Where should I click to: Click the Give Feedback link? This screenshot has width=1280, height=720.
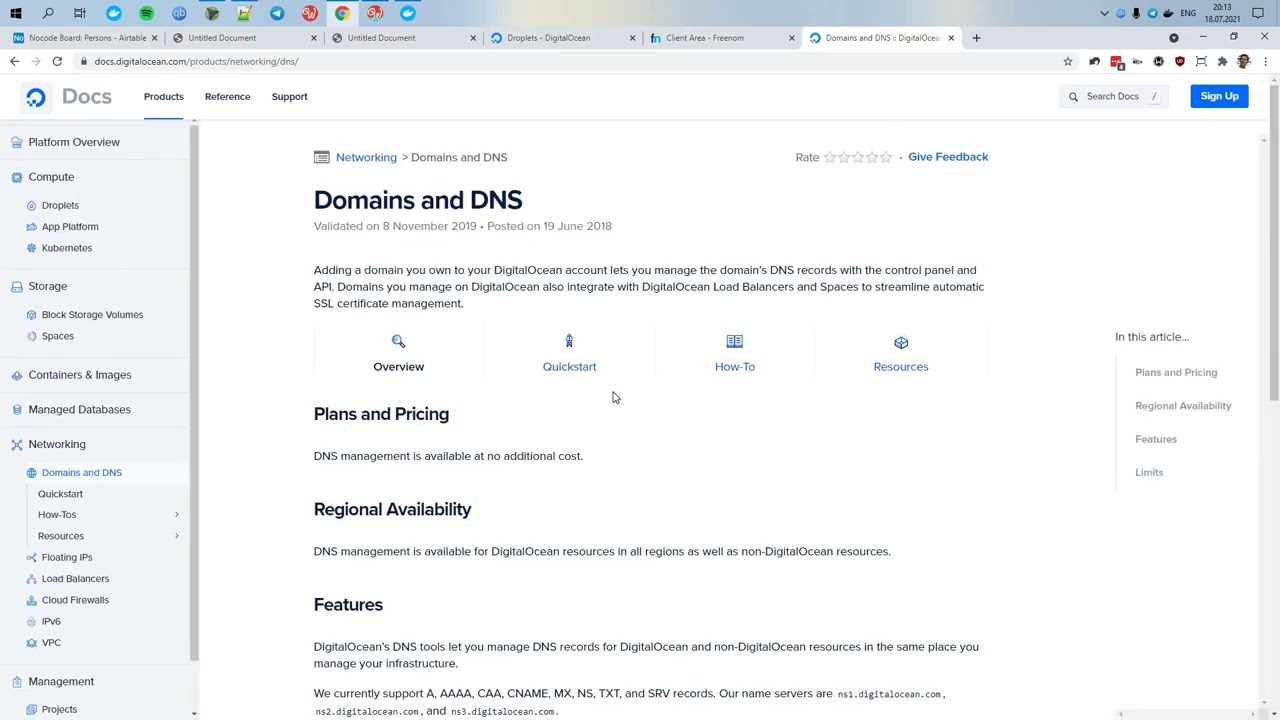click(x=948, y=157)
